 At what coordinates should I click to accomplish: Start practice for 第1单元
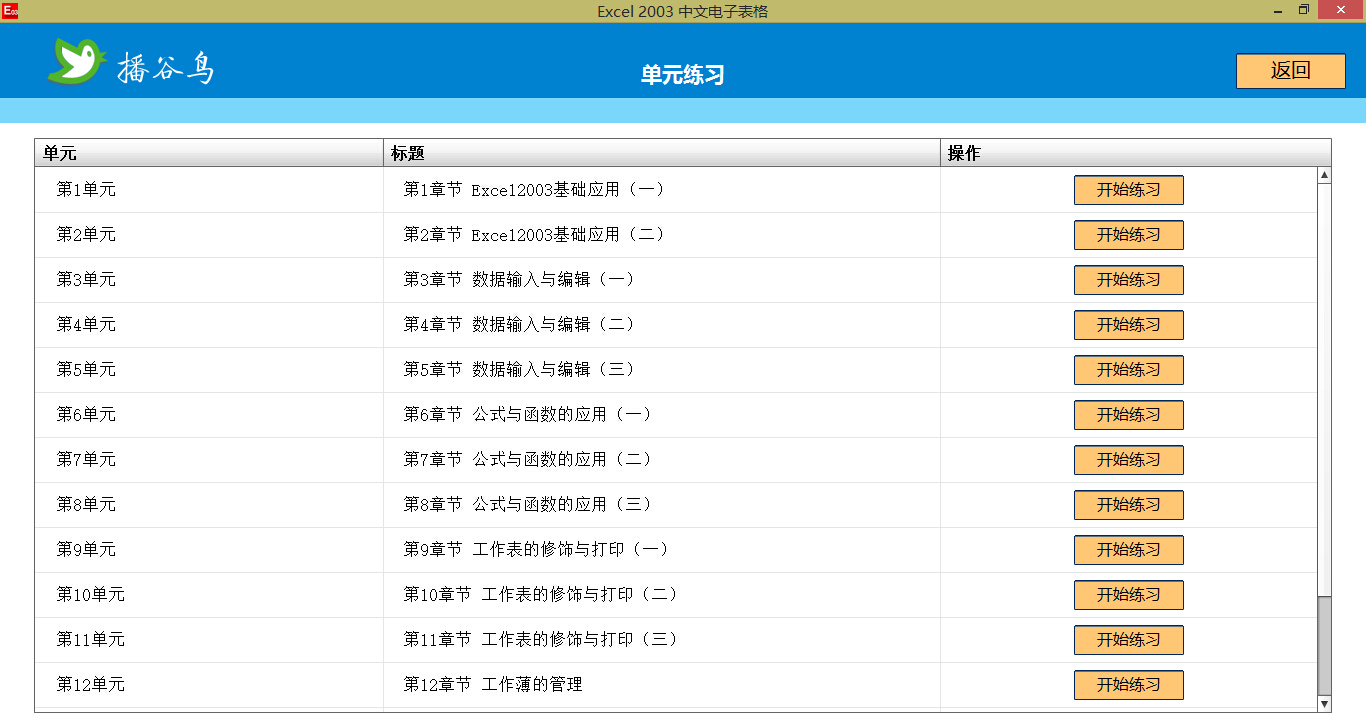pos(1128,190)
